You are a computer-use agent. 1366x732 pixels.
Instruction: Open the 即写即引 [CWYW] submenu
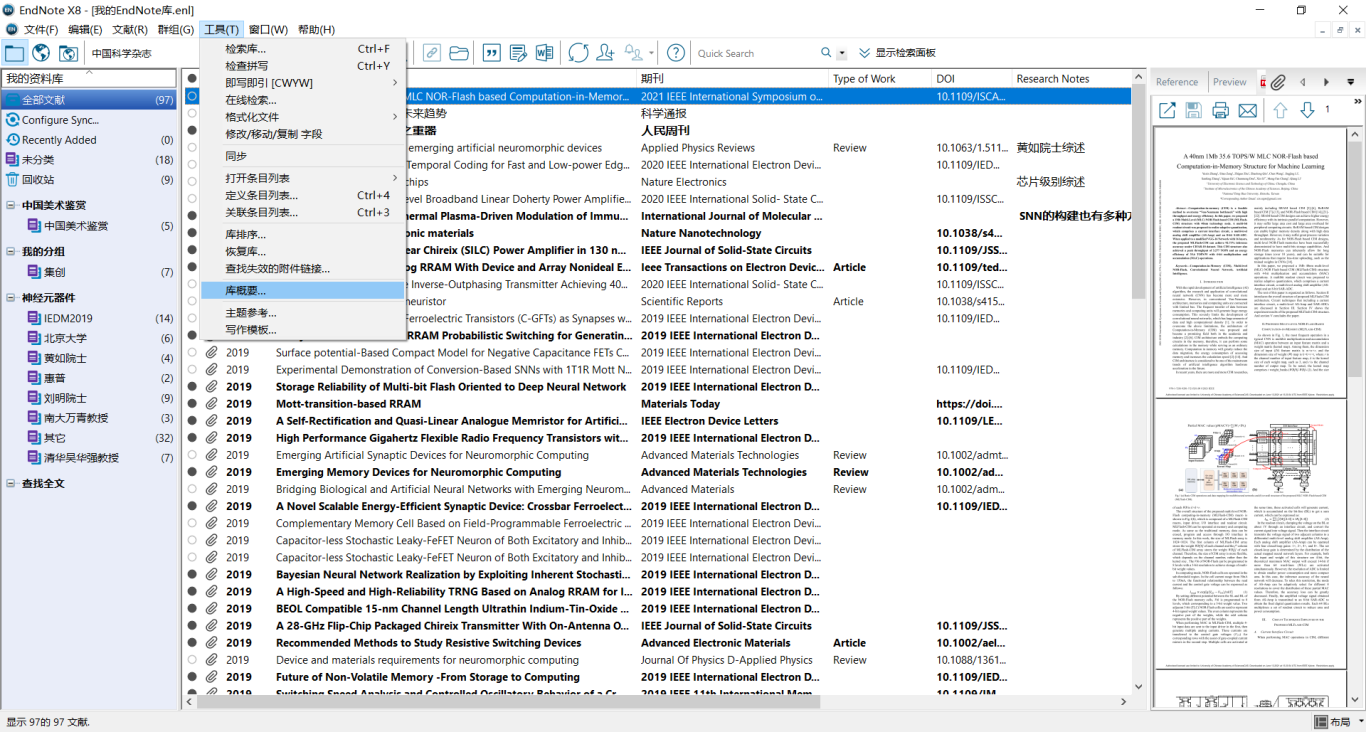coord(303,82)
